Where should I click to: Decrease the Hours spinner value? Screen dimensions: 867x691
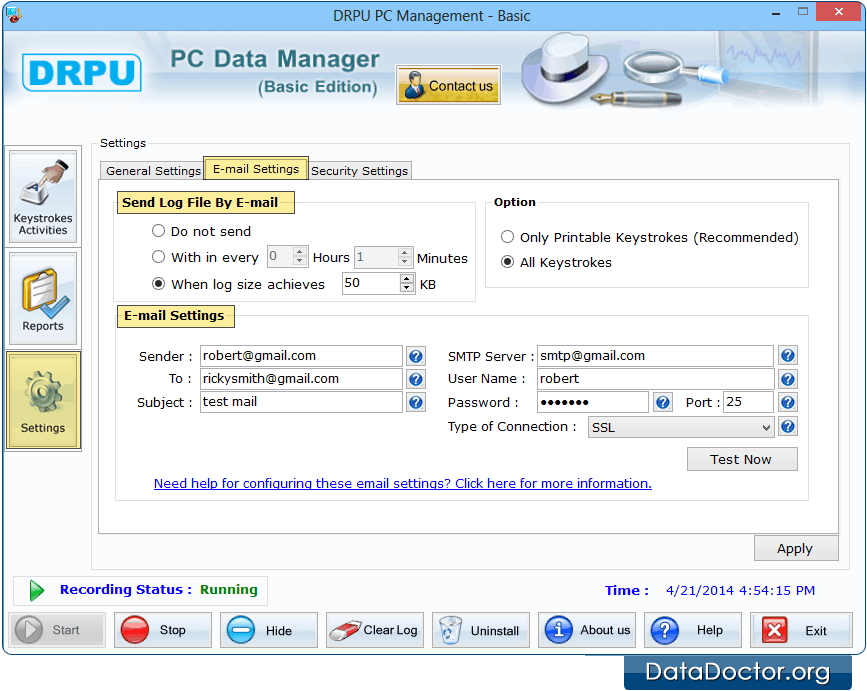(300, 261)
